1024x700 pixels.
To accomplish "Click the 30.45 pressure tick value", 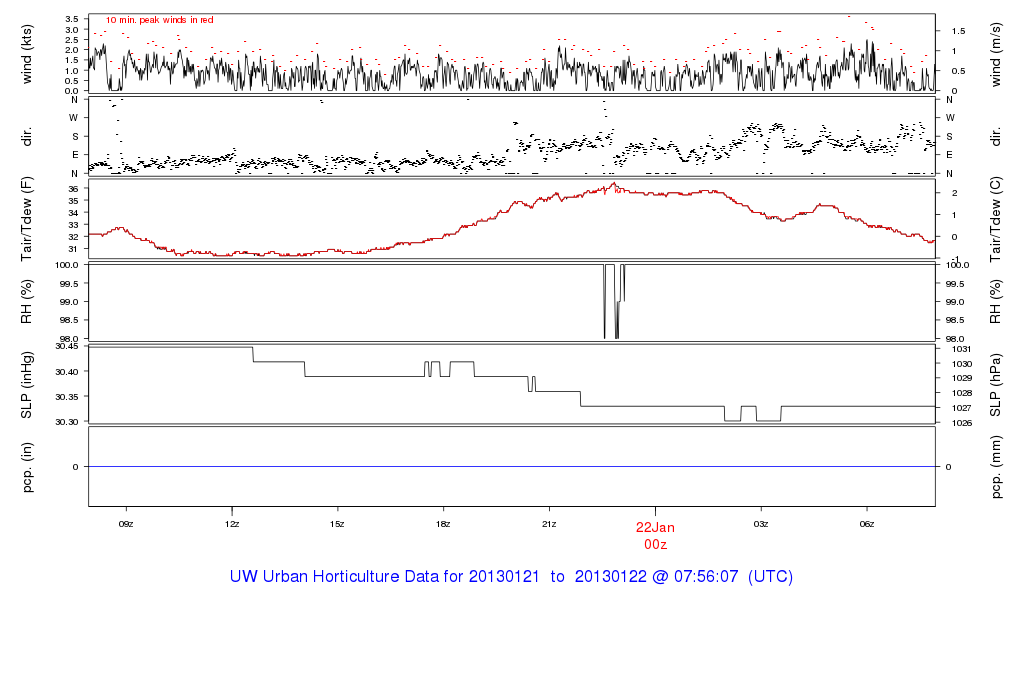I will tap(67, 346).
